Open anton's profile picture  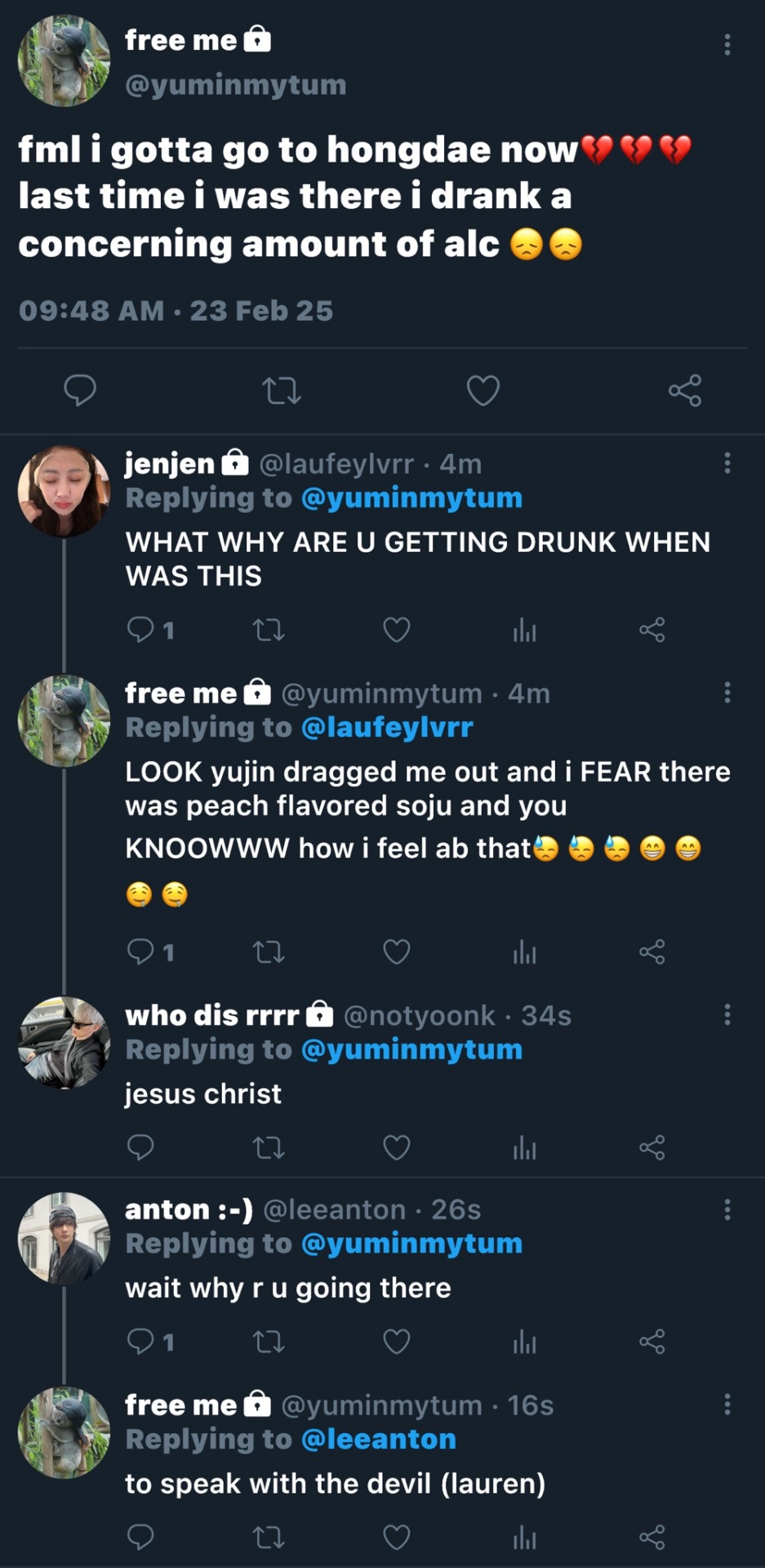tap(64, 1237)
